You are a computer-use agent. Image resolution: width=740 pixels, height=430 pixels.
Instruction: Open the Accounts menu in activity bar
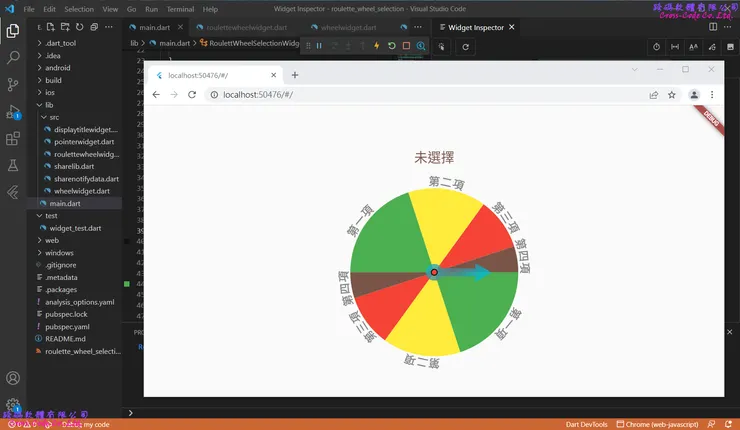[x=13, y=378]
